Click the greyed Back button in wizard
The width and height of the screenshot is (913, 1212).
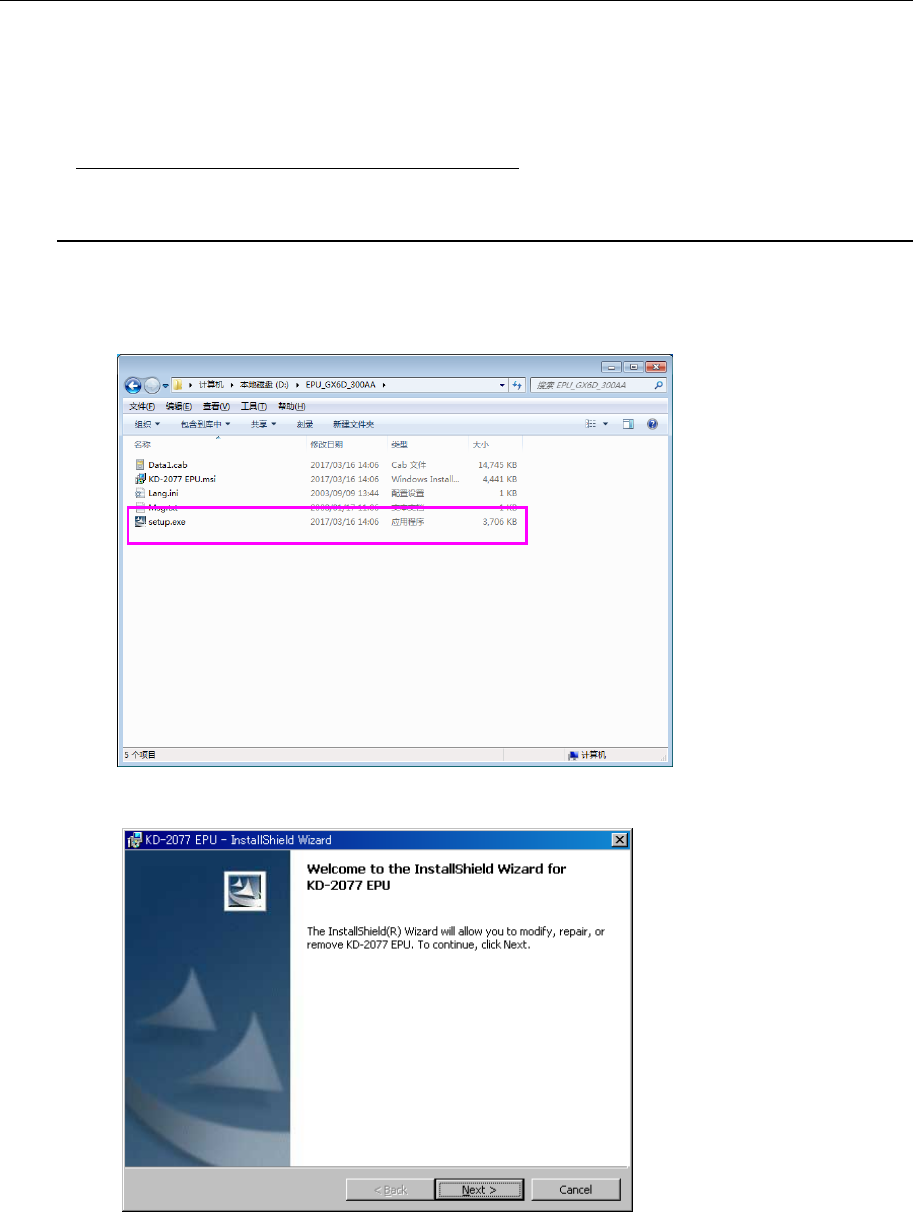[x=390, y=1190]
